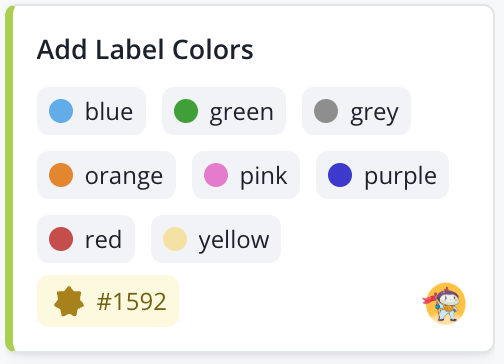Click the card's green left border
504x364 pixels.
click(9, 178)
